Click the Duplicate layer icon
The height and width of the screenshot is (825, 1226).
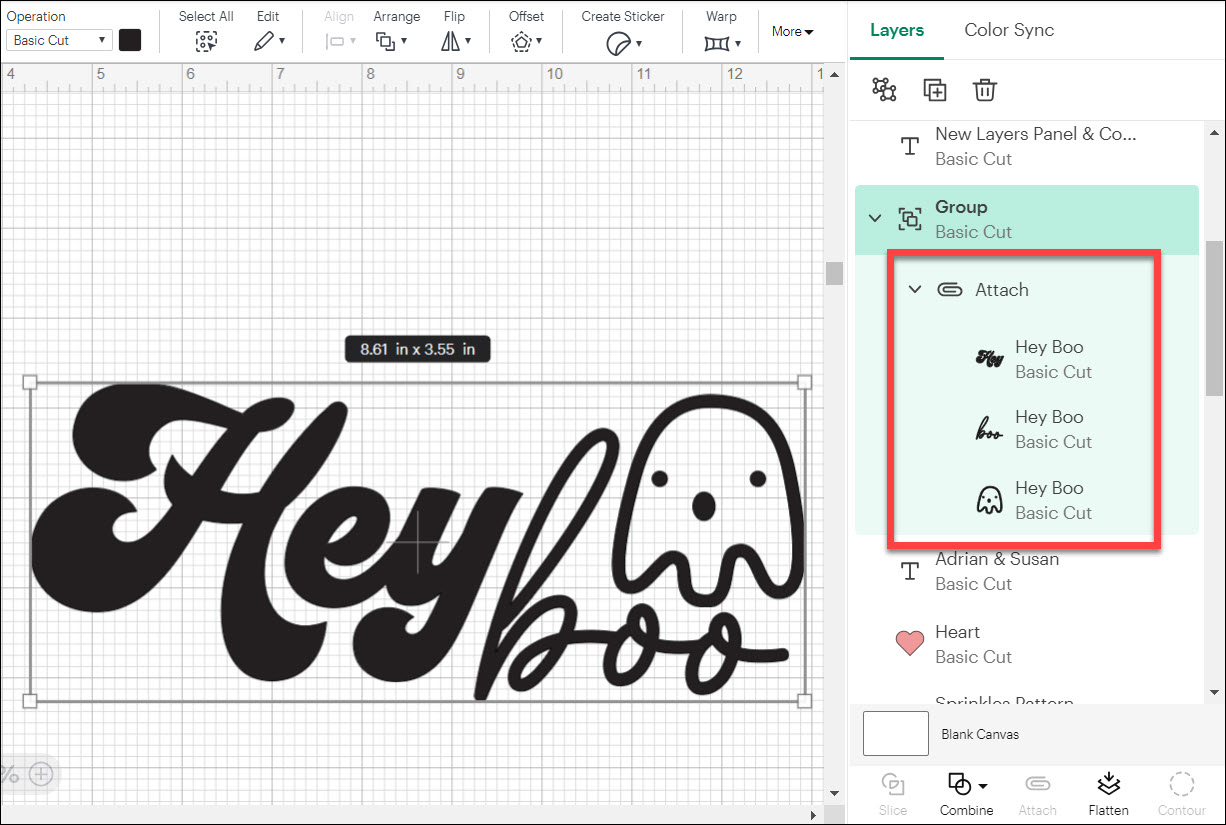[x=935, y=90]
